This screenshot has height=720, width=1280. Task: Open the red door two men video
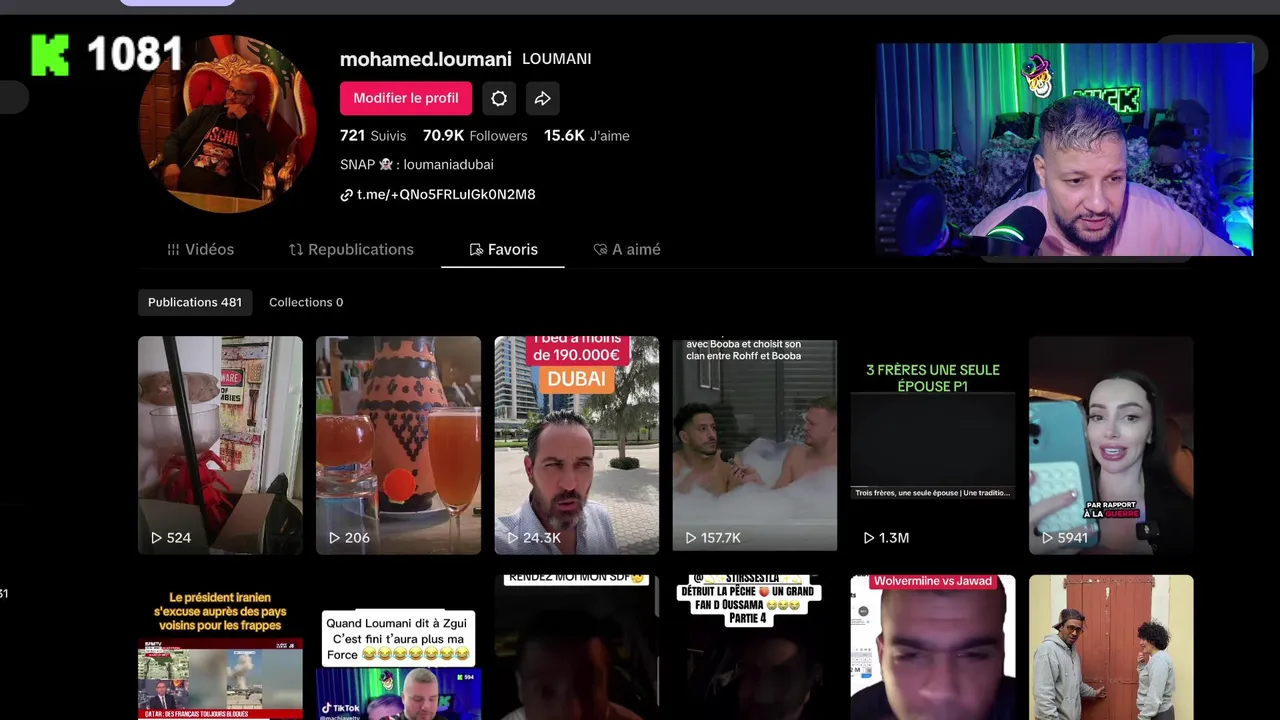(x=1111, y=647)
